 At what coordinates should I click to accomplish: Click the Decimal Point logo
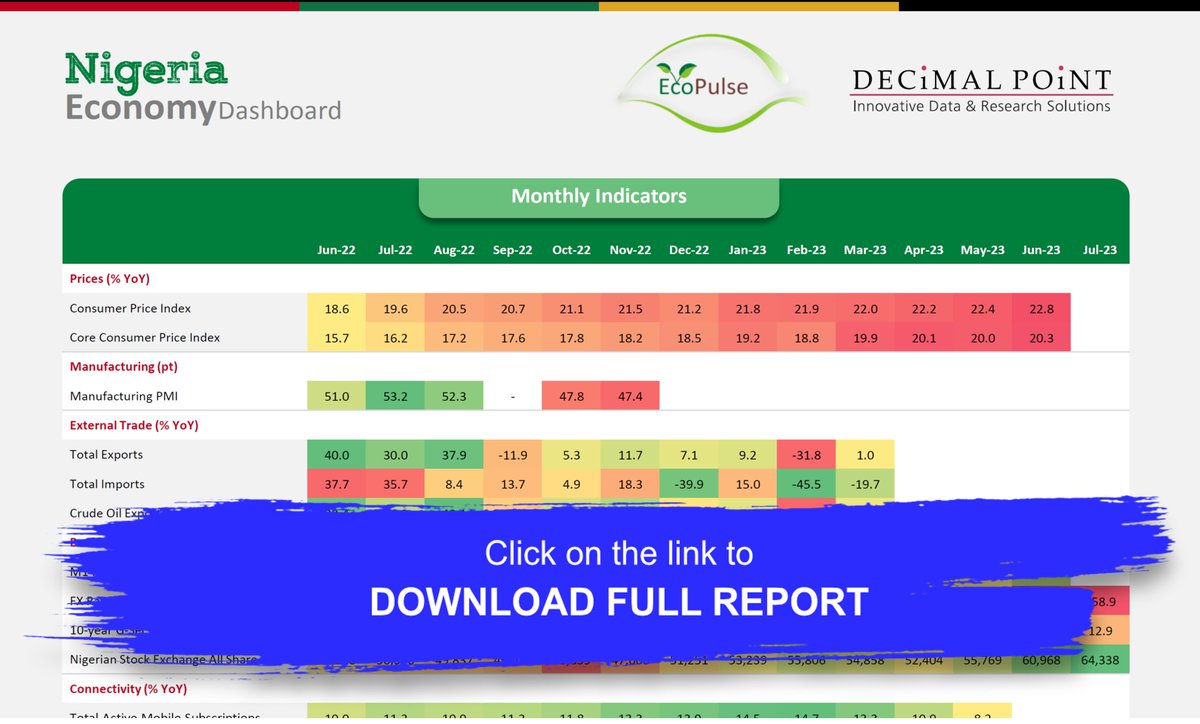click(x=981, y=90)
